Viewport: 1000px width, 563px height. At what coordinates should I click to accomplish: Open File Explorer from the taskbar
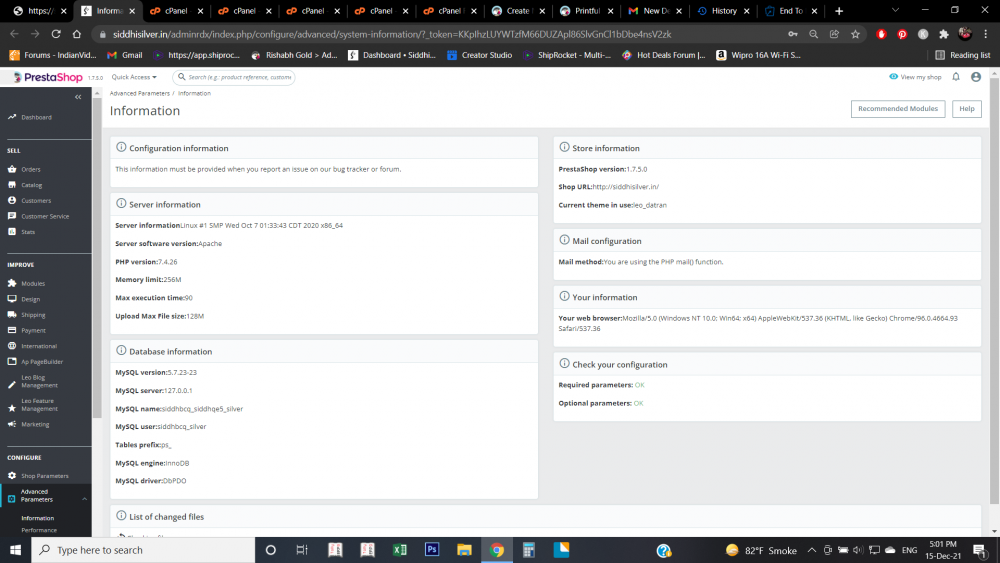point(464,550)
